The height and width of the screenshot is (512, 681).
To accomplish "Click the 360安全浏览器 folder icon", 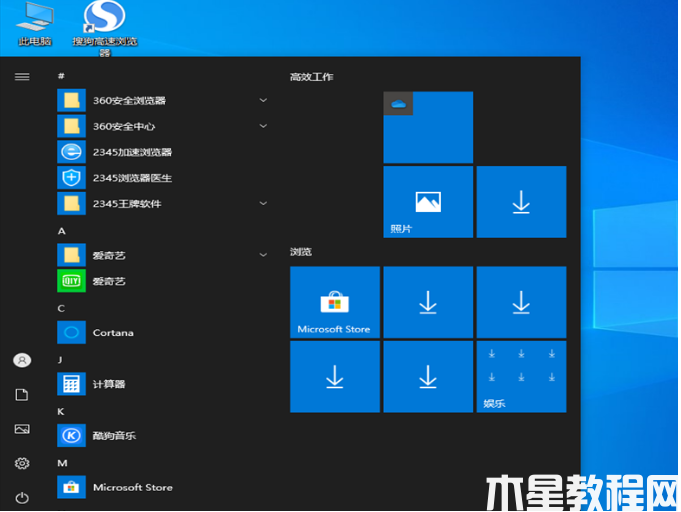I will (71, 100).
